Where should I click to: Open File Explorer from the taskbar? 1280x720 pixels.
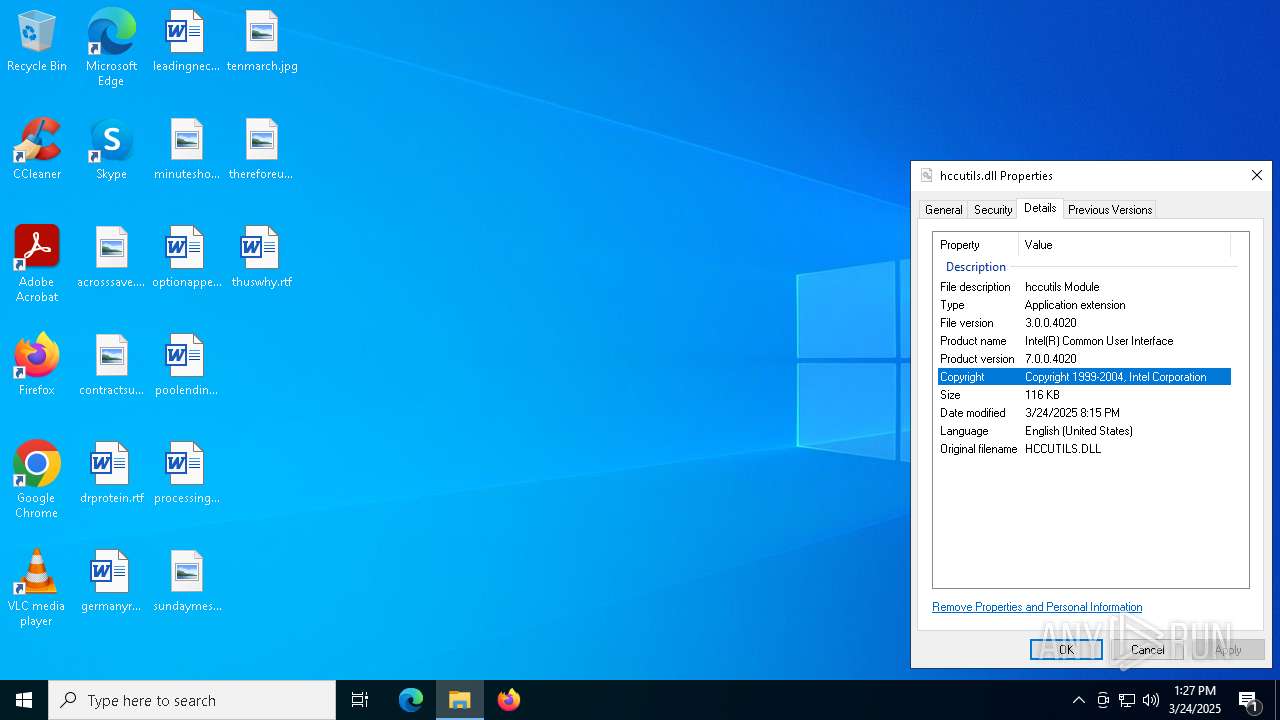coord(460,700)
